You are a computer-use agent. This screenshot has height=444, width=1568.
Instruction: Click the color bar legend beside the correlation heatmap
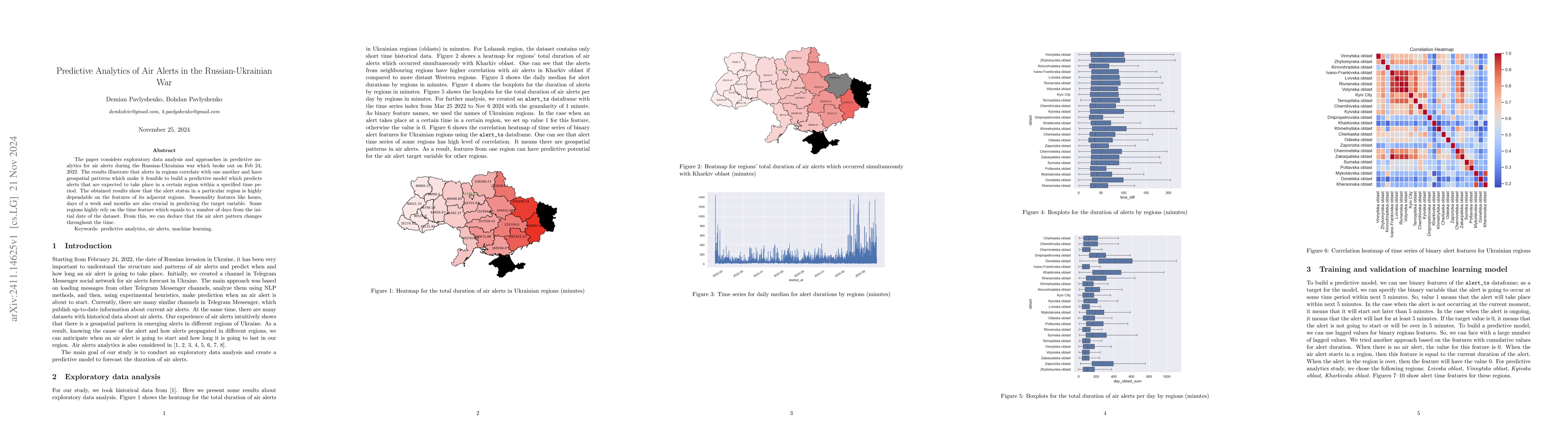tap(1498, 120)
